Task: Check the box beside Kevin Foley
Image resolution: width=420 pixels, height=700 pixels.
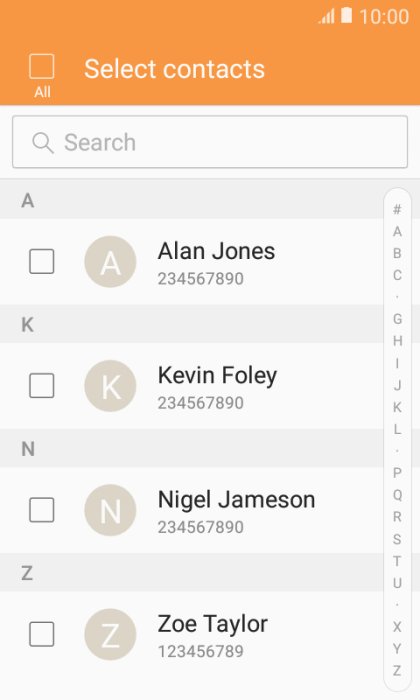Action: tap(42, 385)
